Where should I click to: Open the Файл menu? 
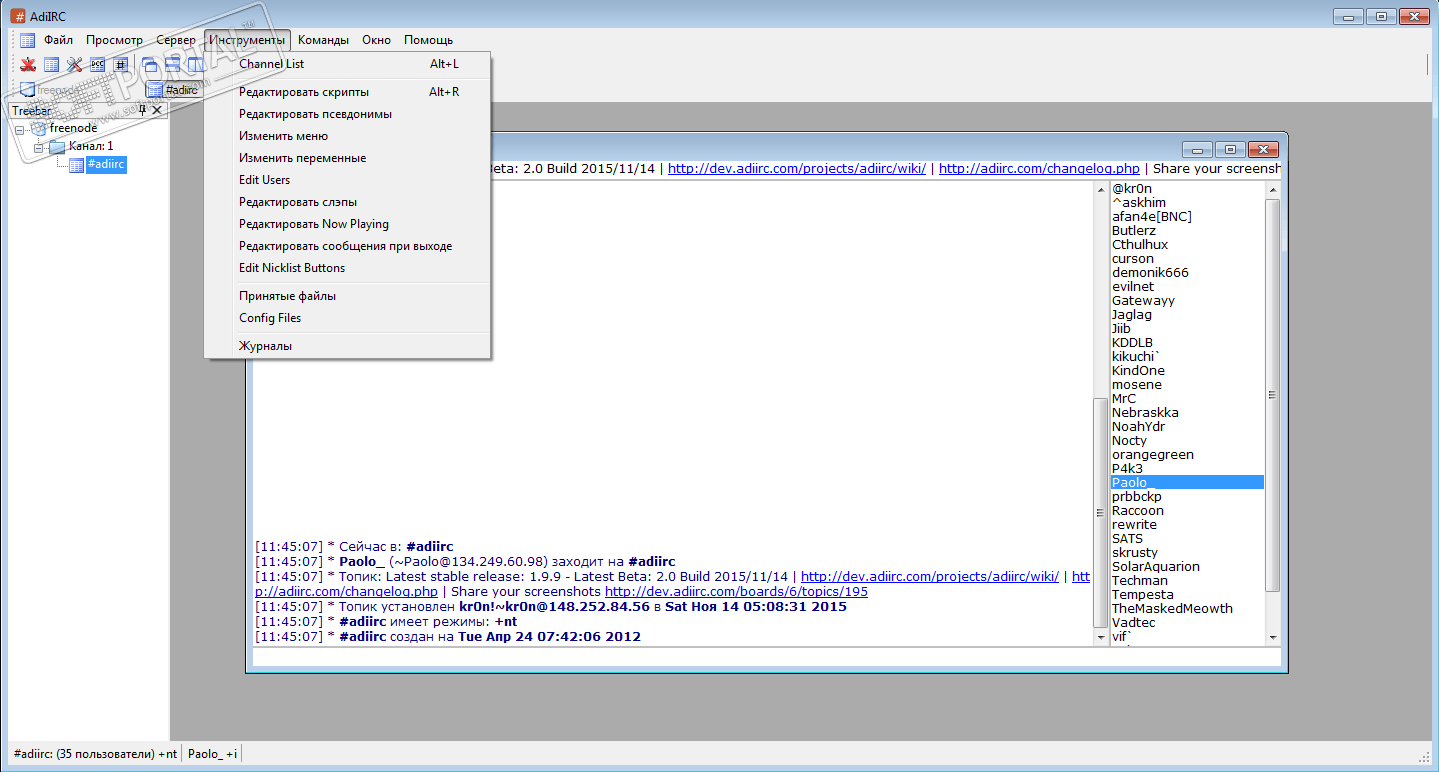pyautogui.click(x=58, y=40)
